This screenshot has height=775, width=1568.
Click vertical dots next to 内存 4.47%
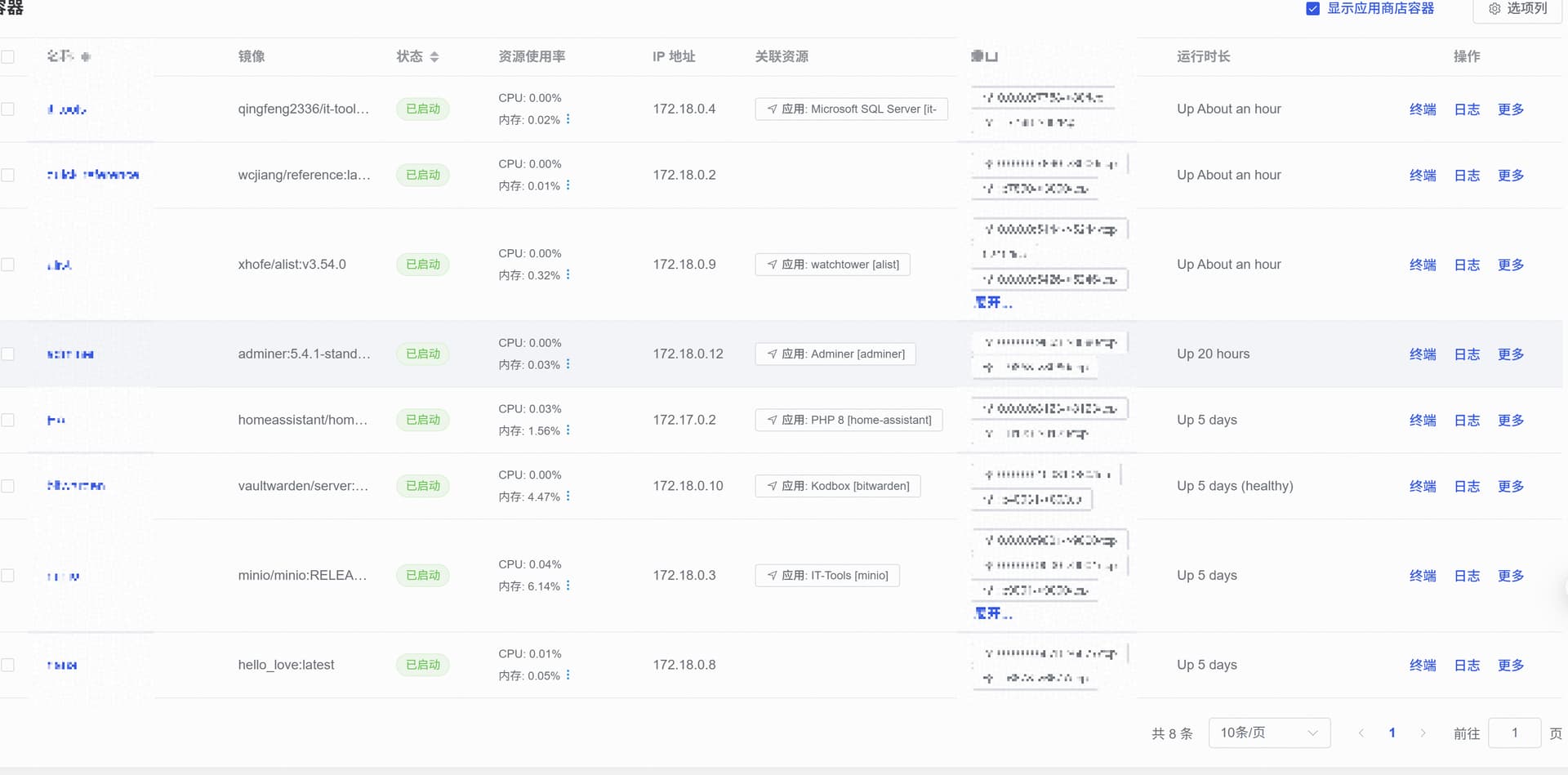[568, 496]
